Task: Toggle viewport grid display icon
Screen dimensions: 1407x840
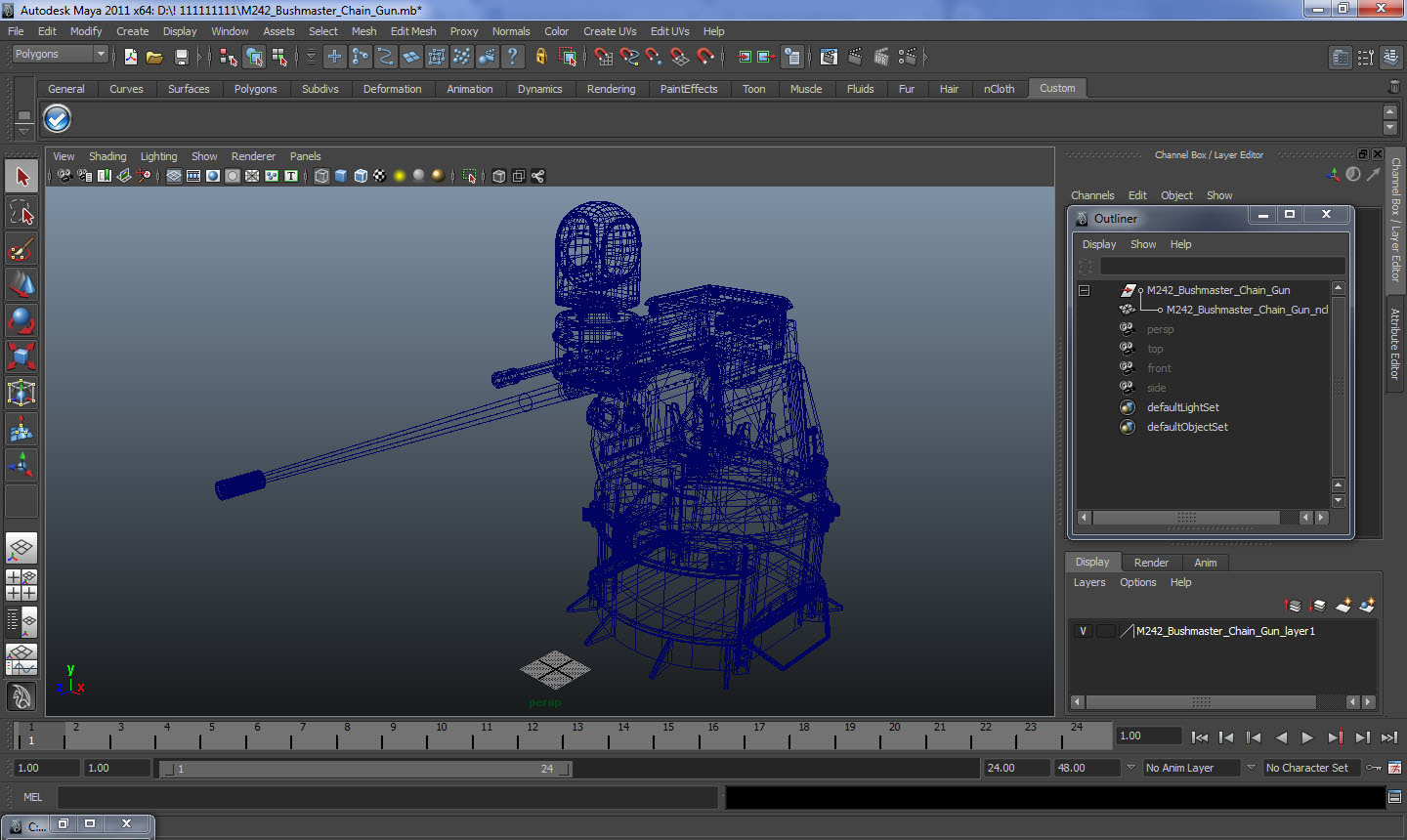Action: pos(174,177)
